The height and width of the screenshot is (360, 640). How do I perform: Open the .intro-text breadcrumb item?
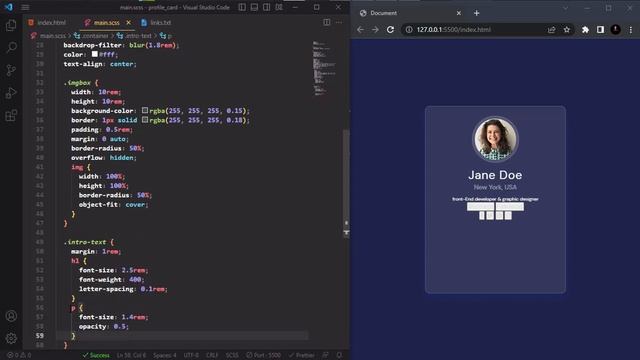coord(134,36)
